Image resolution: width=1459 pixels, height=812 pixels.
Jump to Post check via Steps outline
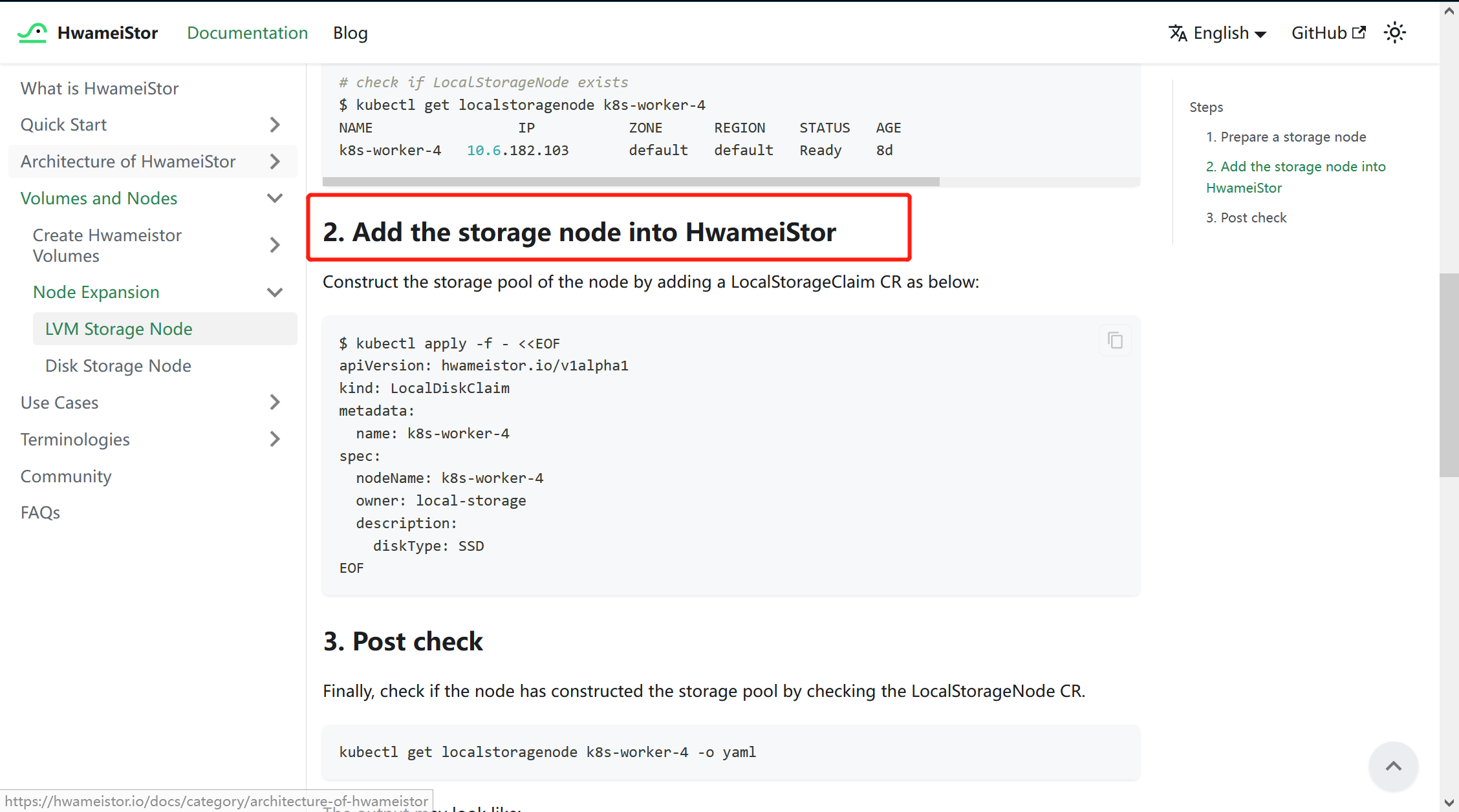[x=1246, y=217]
